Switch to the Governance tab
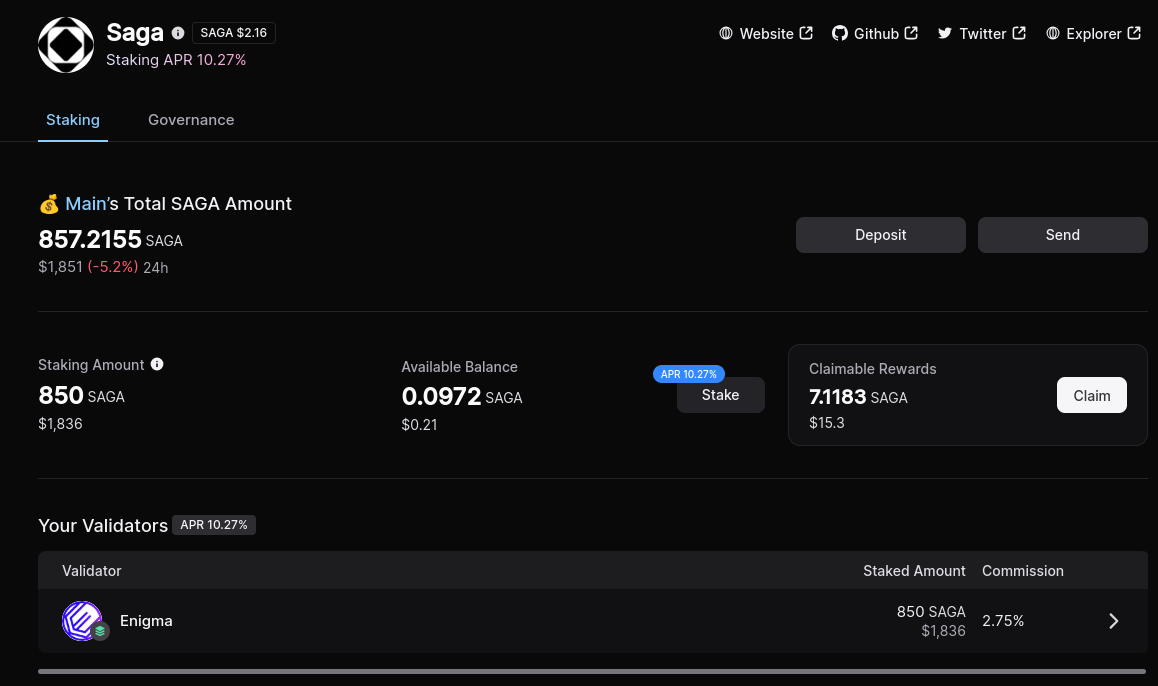 click(x=191, y=120)
